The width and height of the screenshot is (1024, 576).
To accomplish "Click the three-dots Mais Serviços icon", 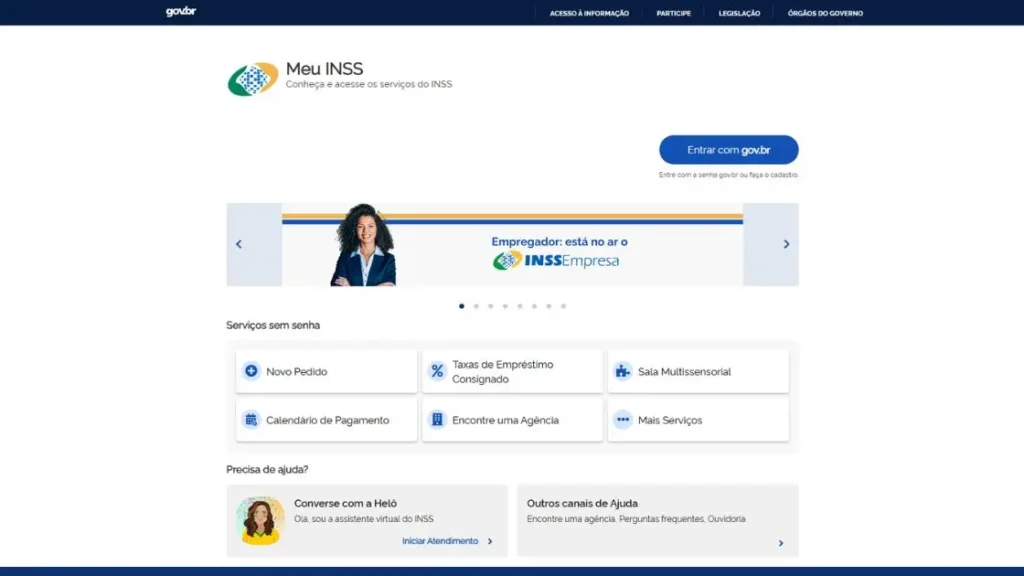I will 623,419.
